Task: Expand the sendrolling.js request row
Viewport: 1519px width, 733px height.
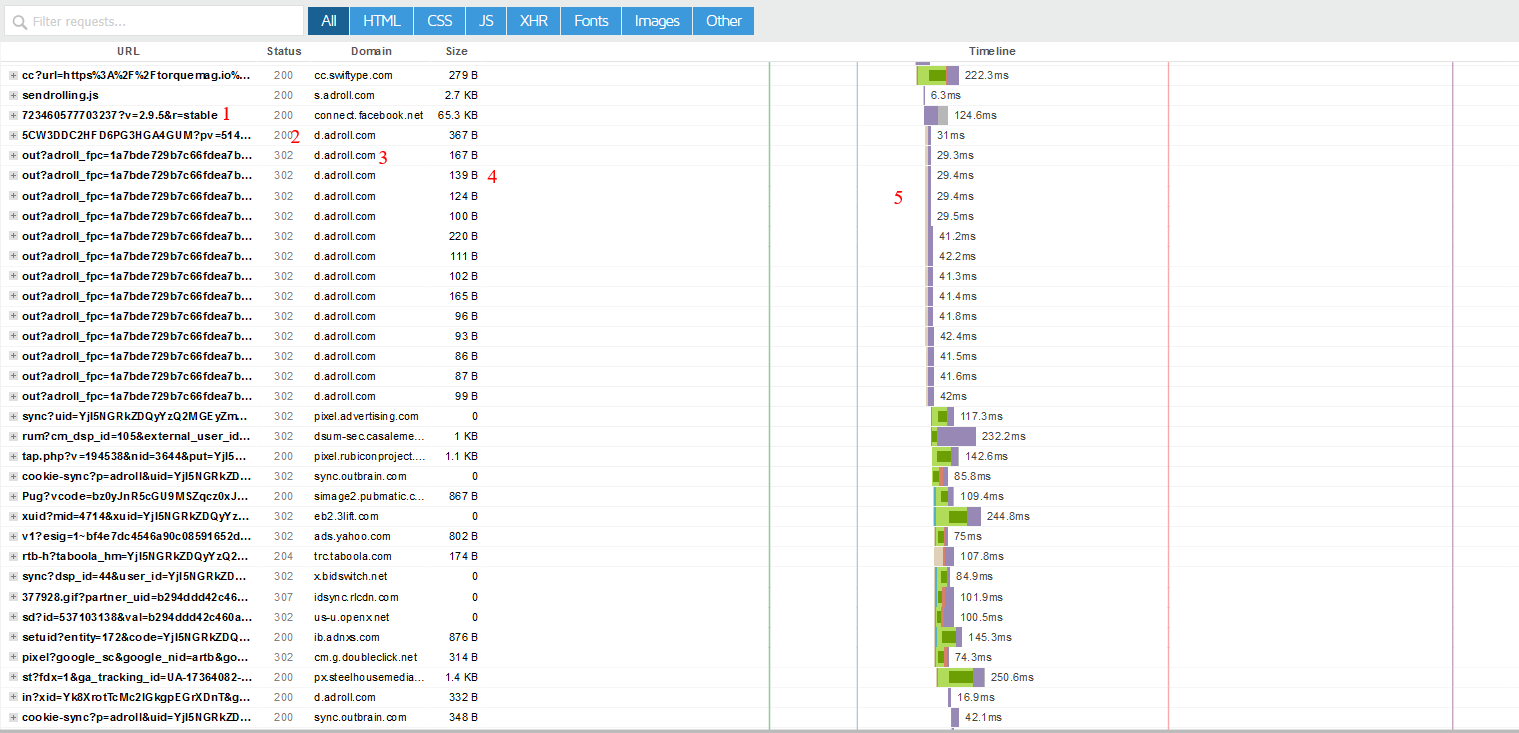Action: coord(13,95)
